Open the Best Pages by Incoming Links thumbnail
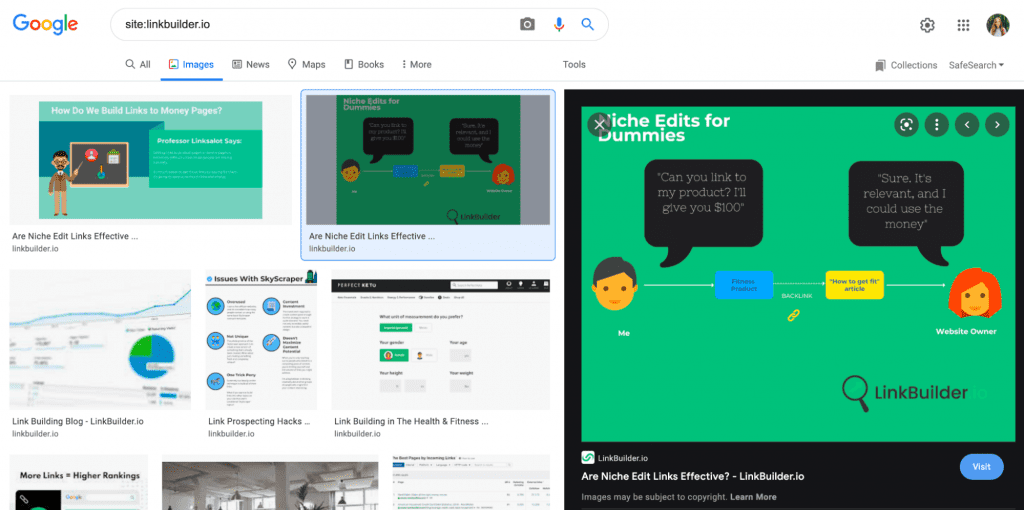Screen dimensions: 1024x510 (x=471, y=482)
